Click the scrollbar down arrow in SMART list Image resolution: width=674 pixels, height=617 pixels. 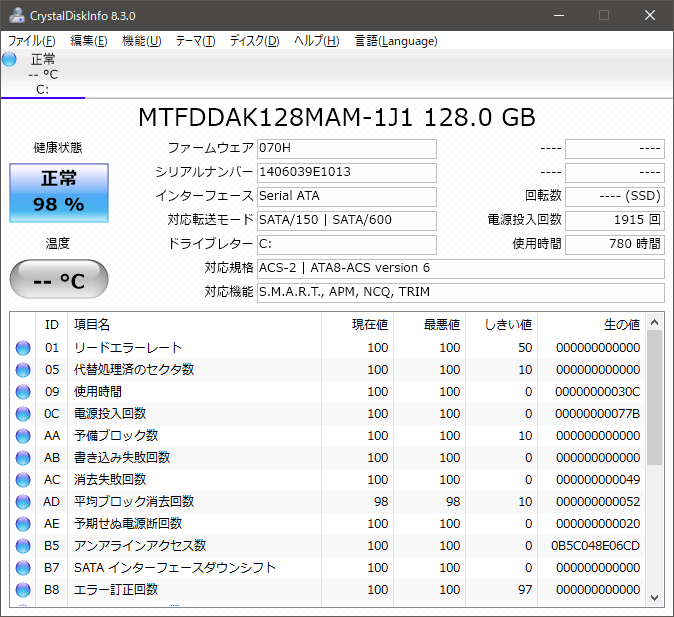[655, 597]
